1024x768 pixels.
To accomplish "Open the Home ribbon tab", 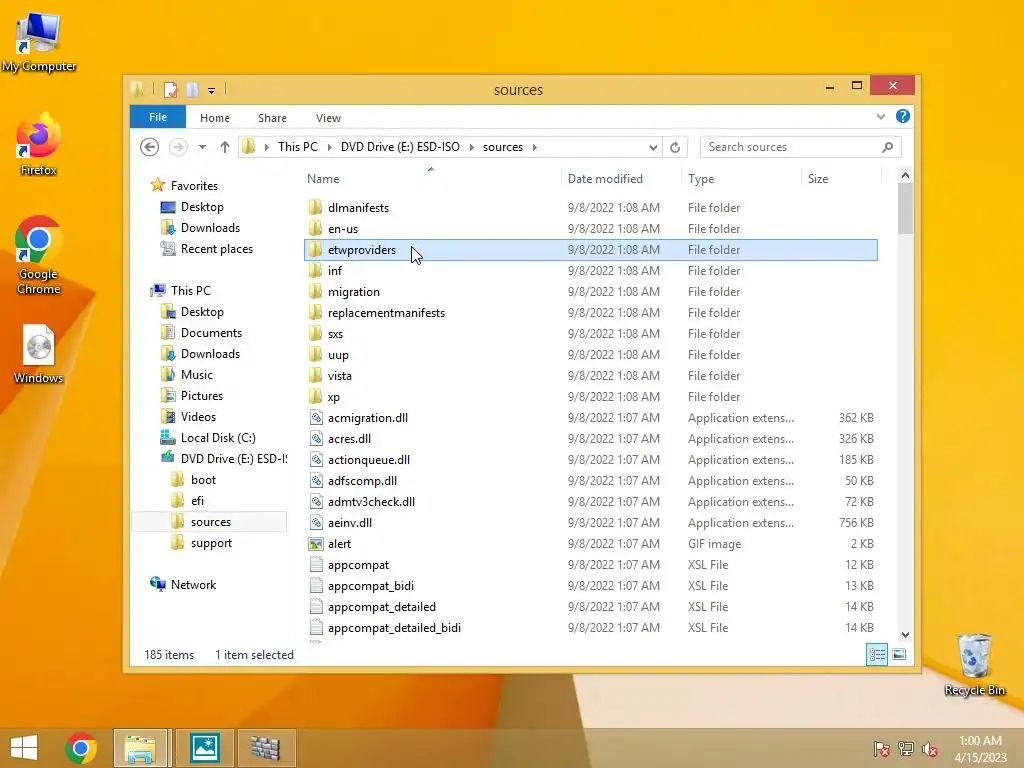I will [x=215, y=118].
